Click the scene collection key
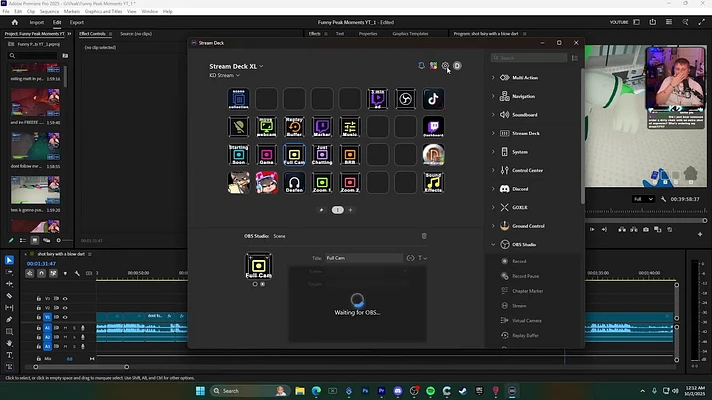Screen dimensions: 712x400 pyautogui.click(x=239, y=99)
